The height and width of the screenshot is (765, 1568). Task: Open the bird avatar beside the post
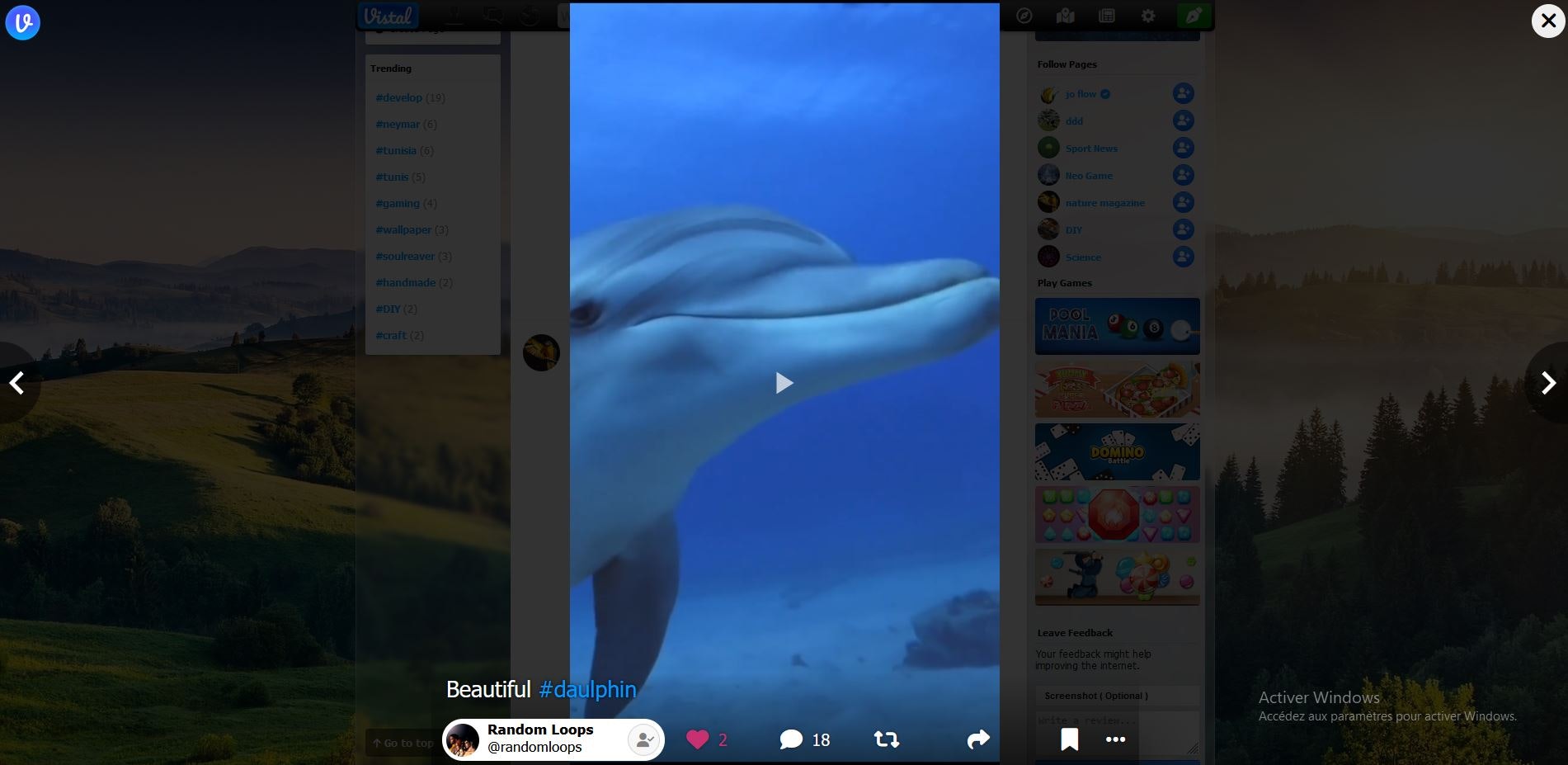(x=541, y=352)
